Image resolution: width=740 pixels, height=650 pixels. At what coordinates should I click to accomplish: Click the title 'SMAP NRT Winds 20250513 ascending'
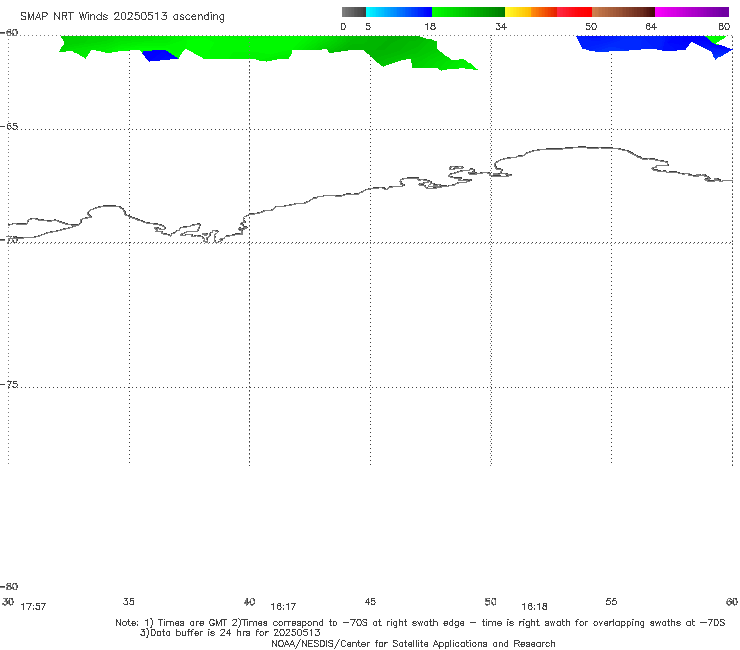click(x=122, y=16)
